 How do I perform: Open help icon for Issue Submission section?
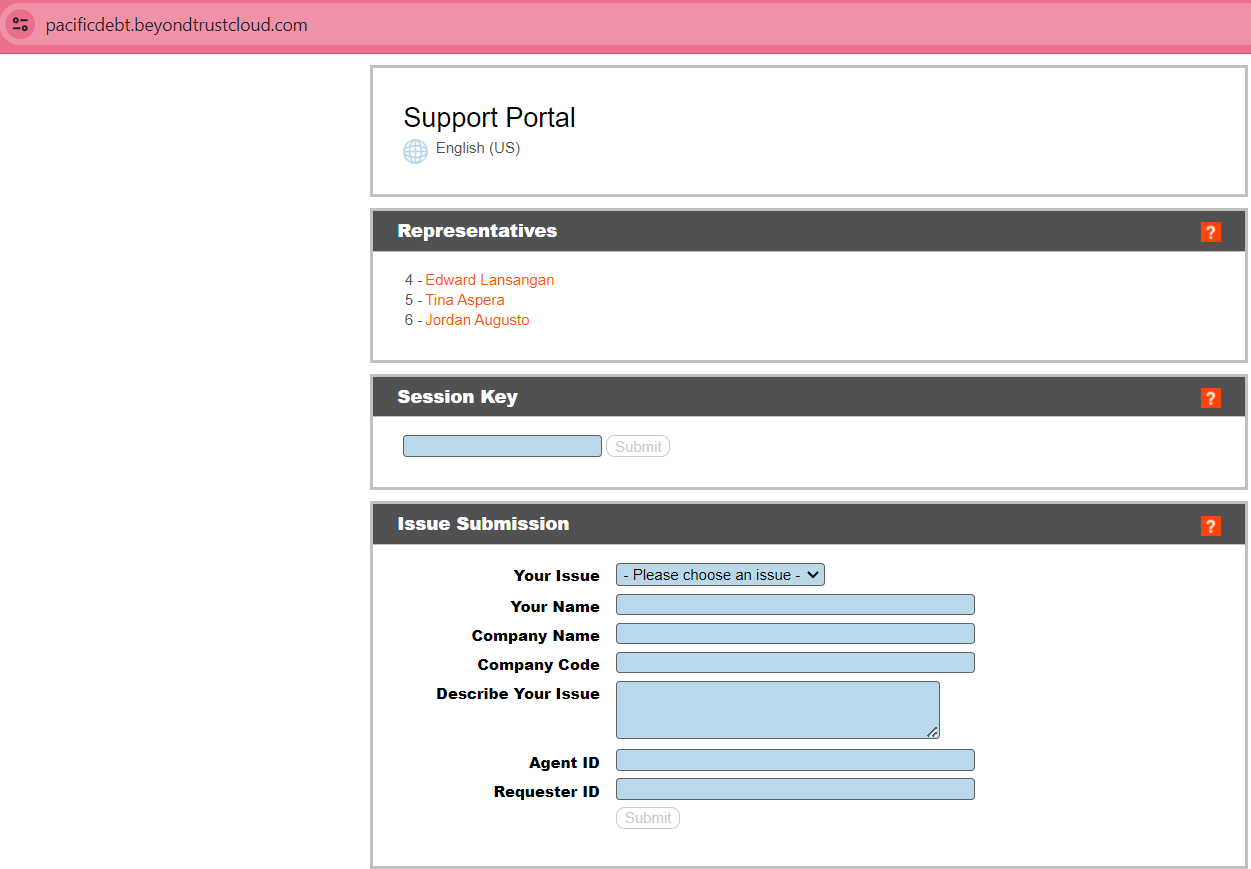[x=1210, y=525]
